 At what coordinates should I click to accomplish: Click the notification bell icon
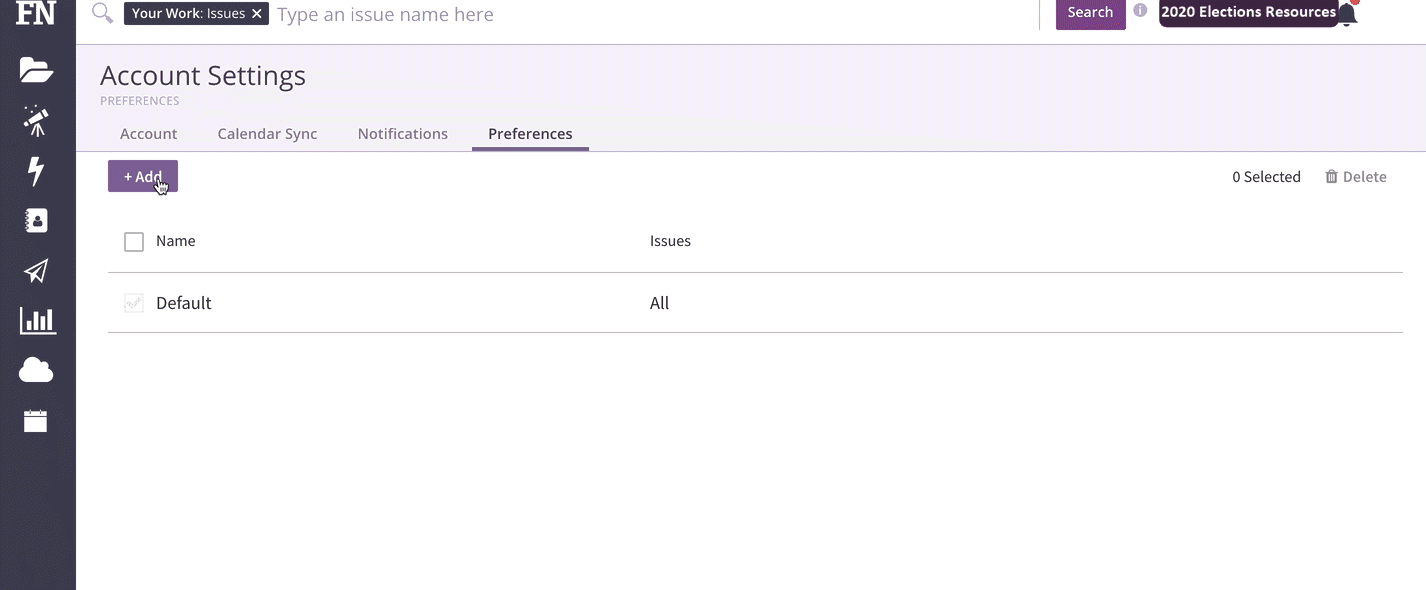1347,14
